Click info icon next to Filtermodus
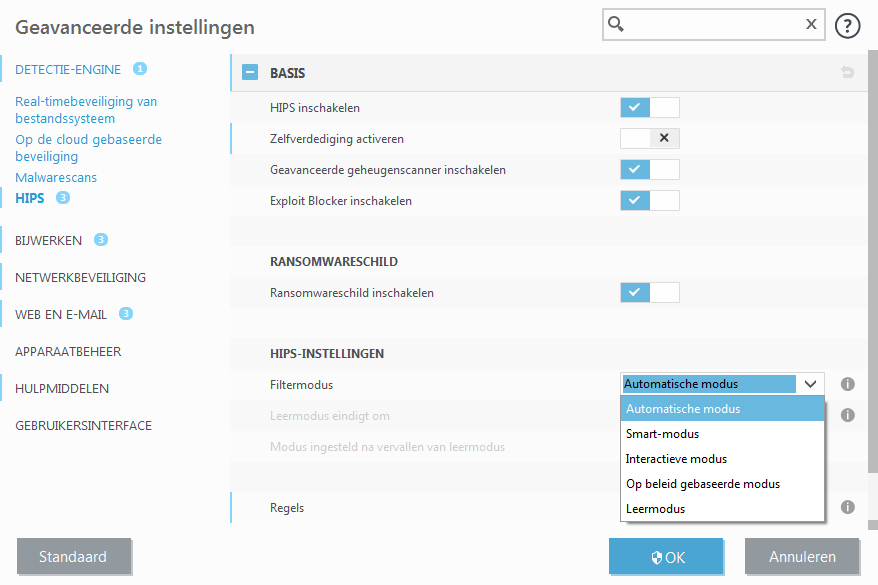 [x=847, y=384]
